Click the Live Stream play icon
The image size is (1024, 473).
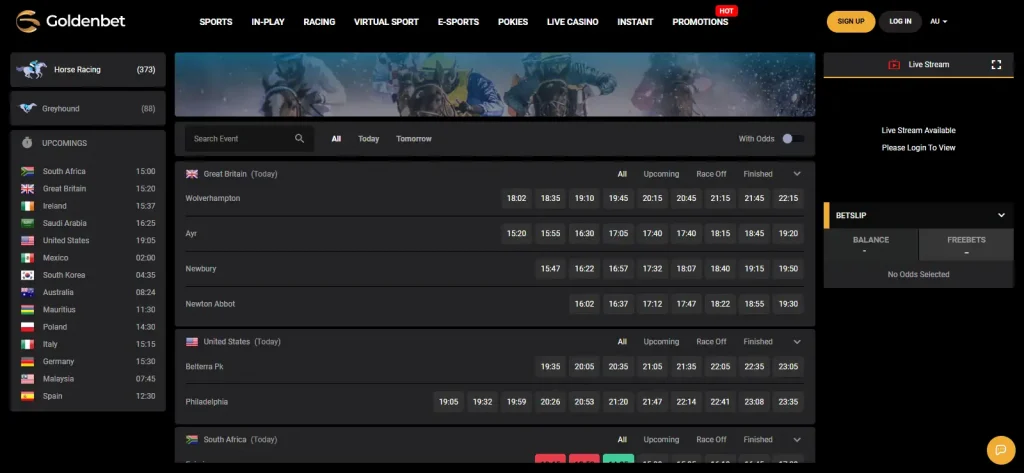pos(894,65)
